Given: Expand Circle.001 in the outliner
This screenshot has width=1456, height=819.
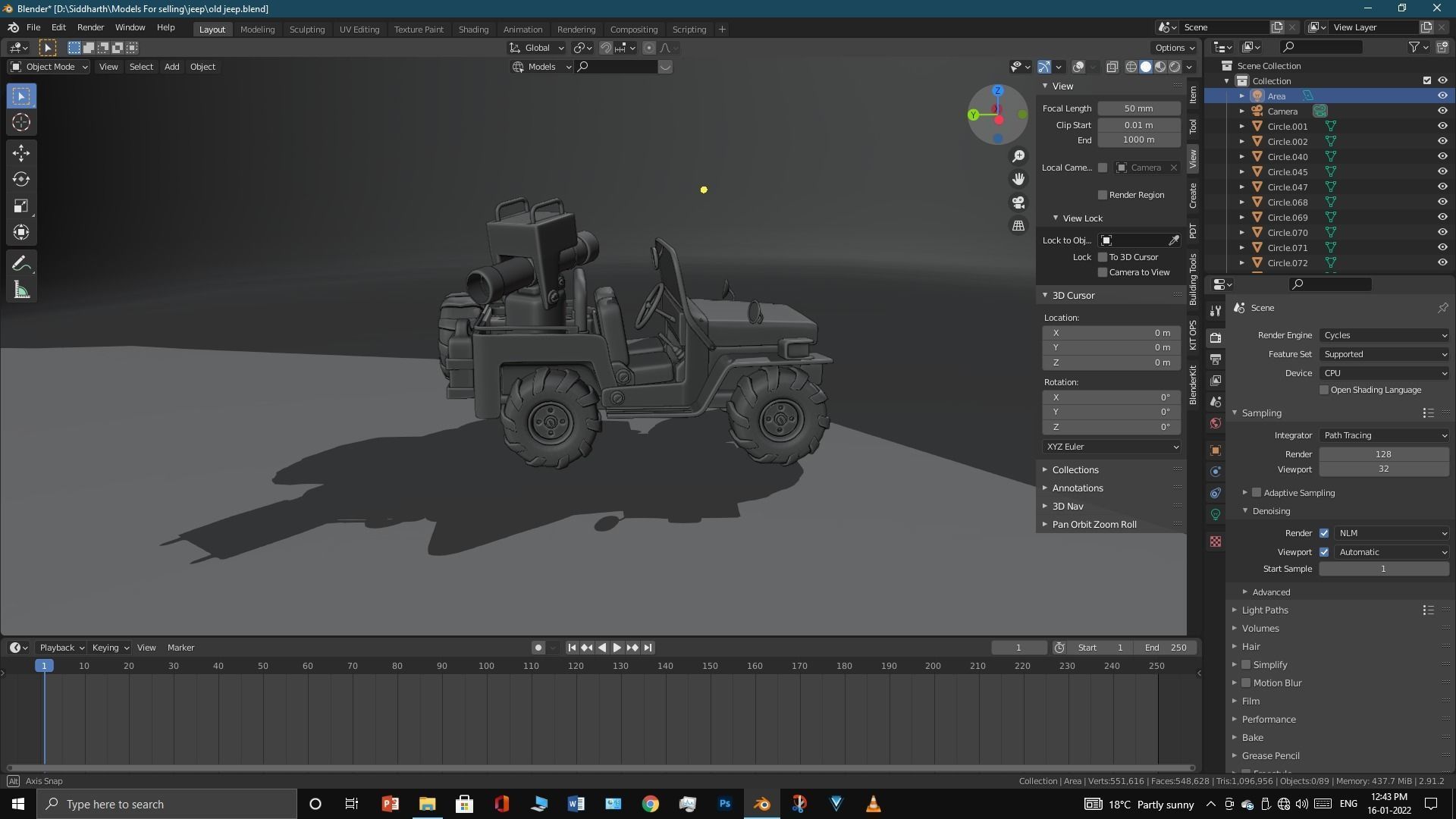Looking at the screenshot, I should pos(1242,126).
